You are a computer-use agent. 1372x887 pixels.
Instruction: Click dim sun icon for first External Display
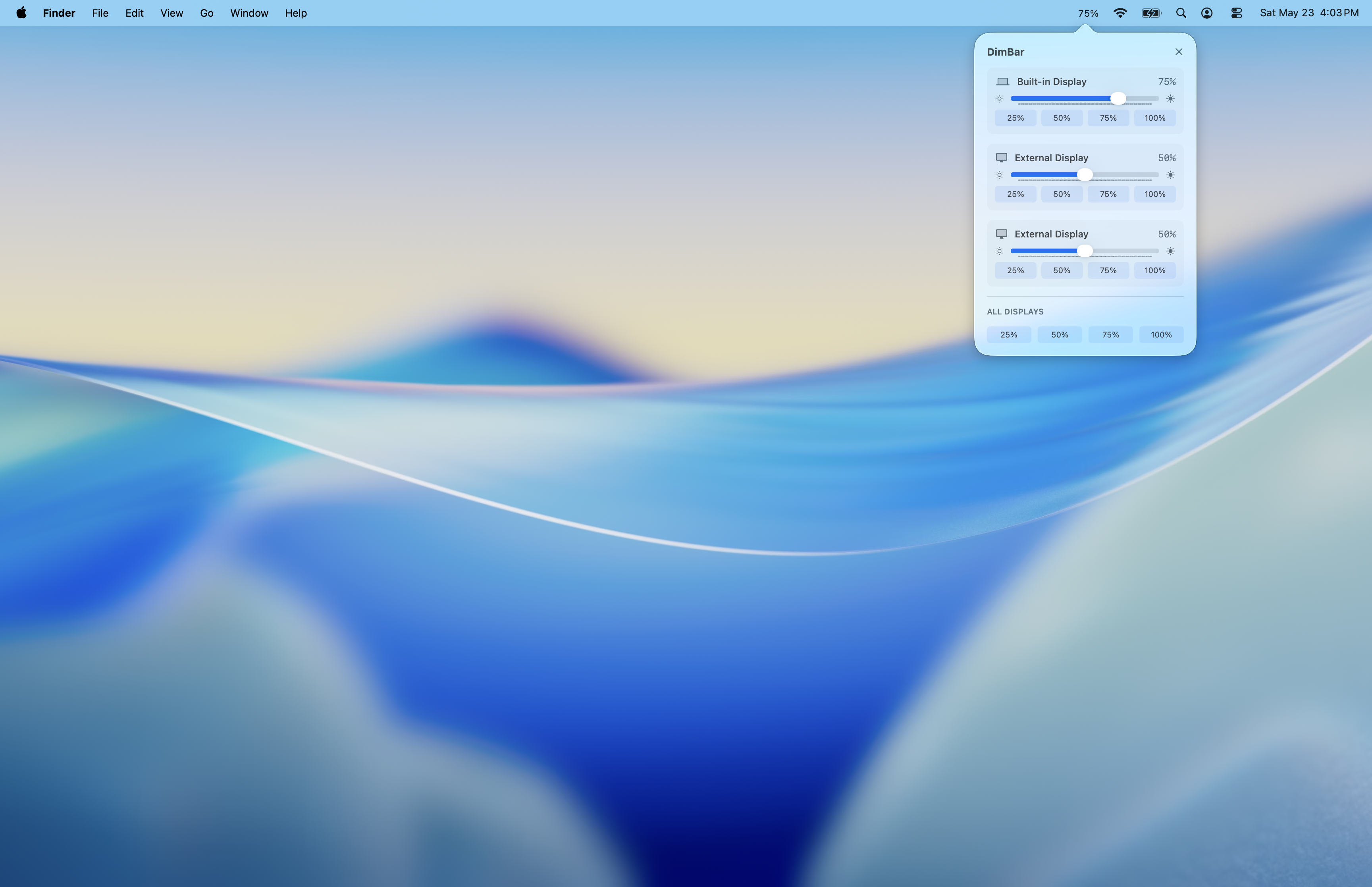coord(999,175)
